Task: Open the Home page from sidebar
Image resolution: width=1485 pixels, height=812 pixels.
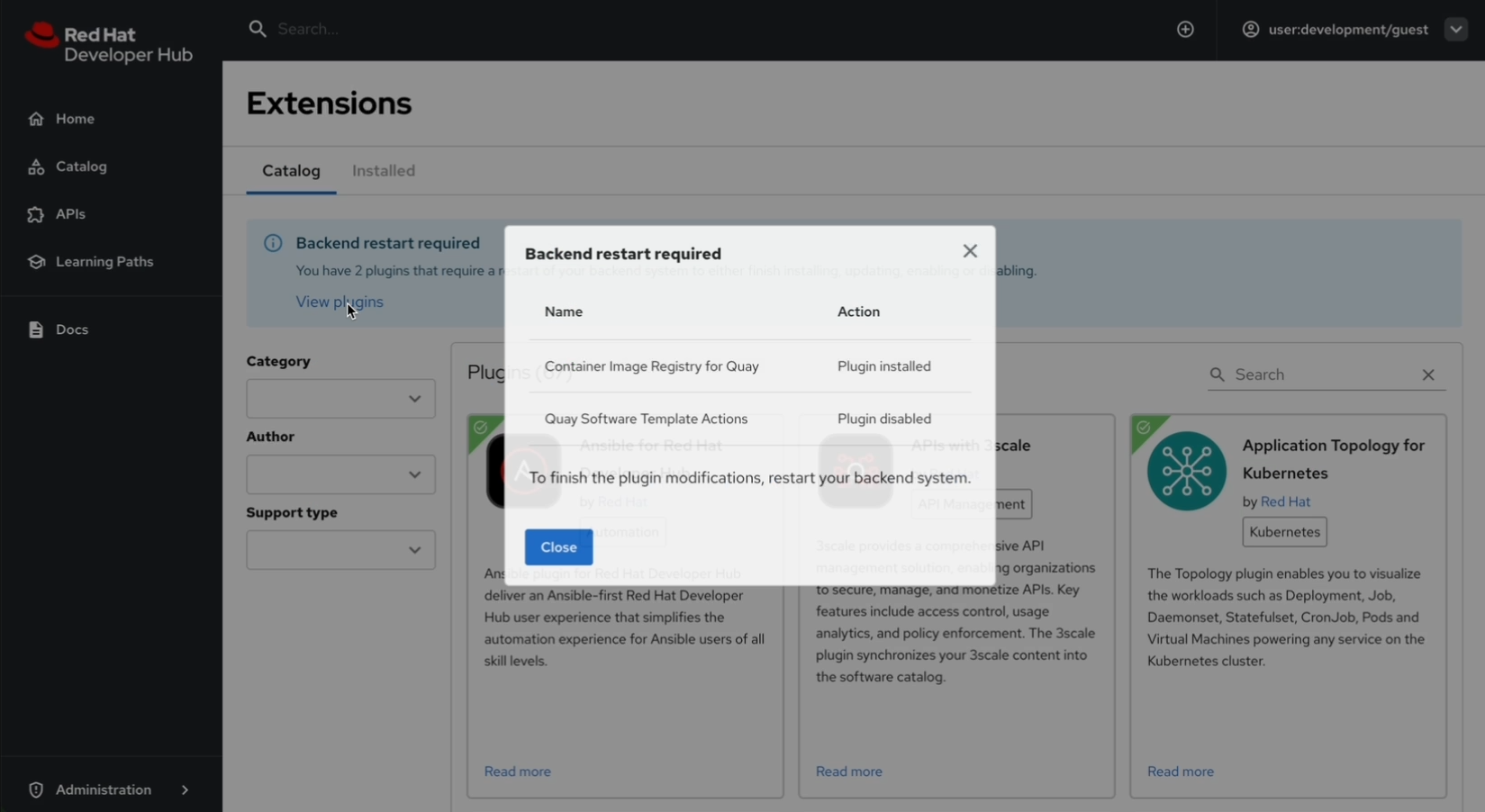Action: pyautogui.click(x=75, y=118)
